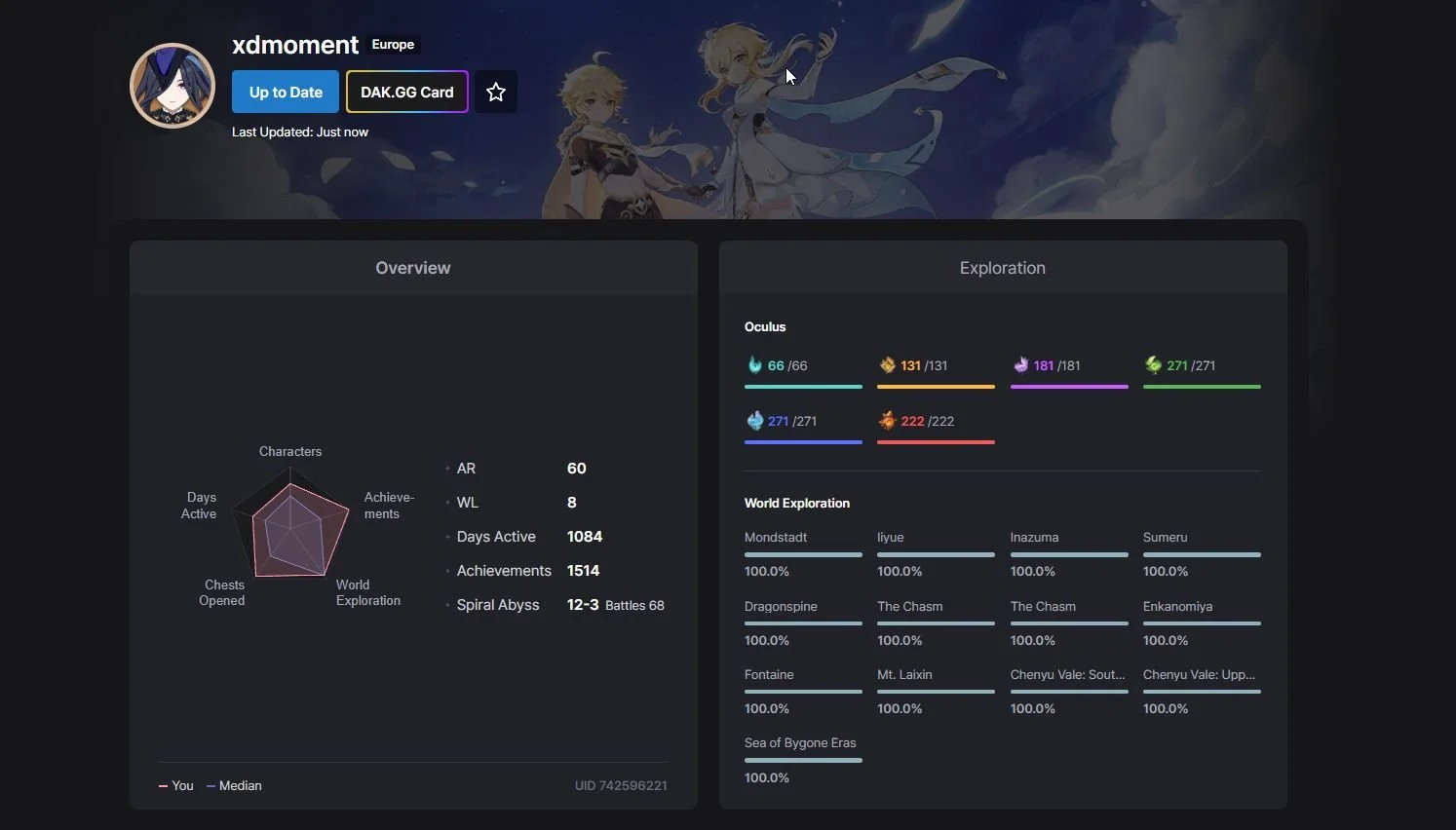Click the Mondstadt exploration entry

point(803,554)
